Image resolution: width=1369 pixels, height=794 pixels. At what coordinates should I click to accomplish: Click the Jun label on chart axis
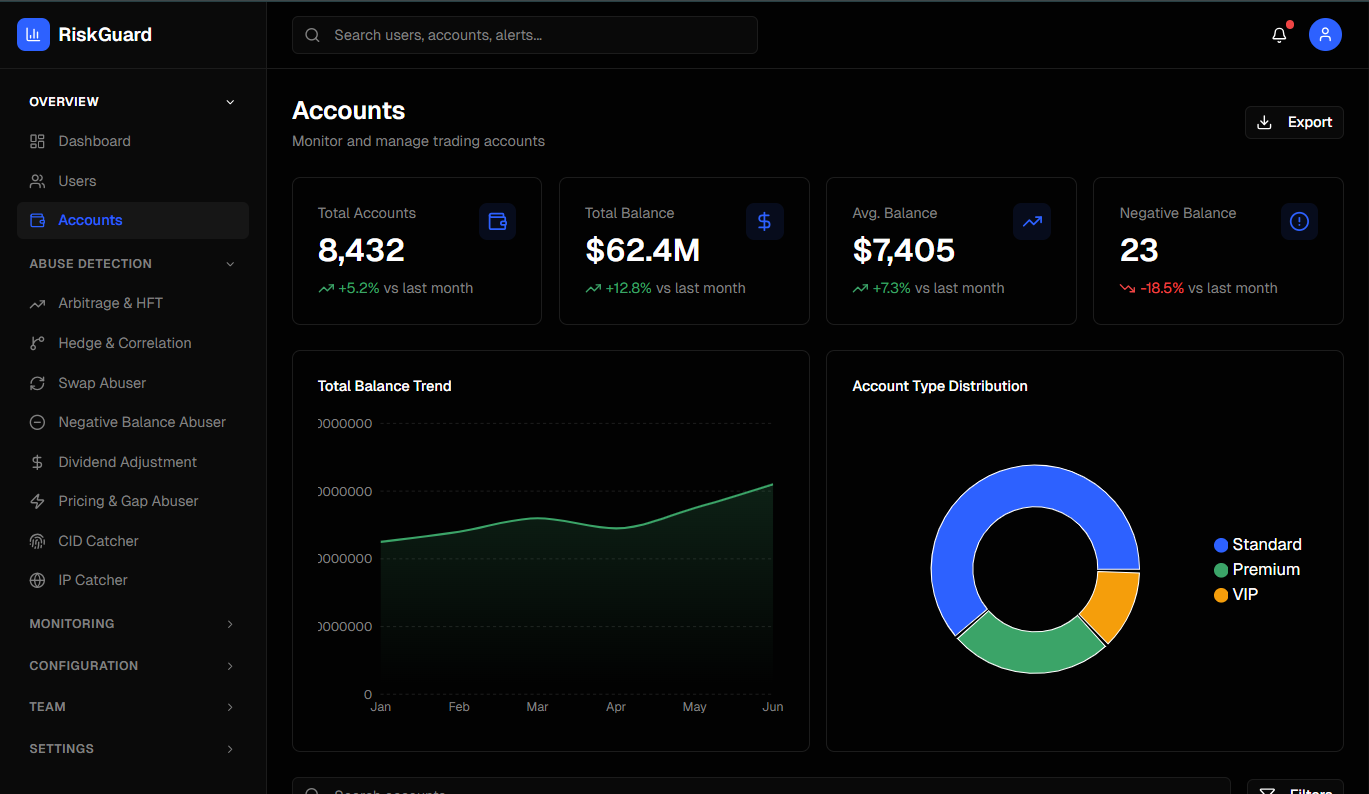[772, 707]
